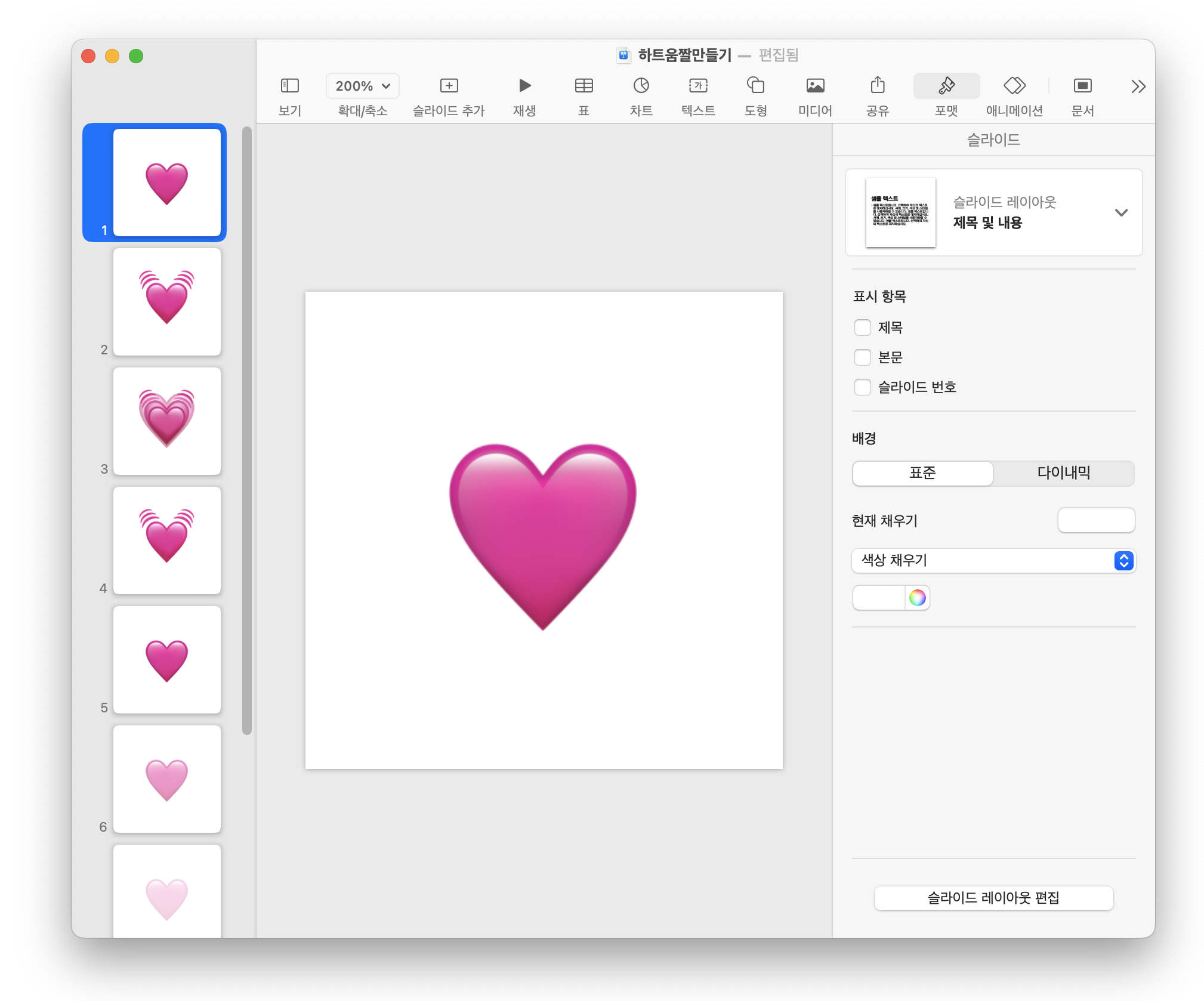Open the 도형 shapes icon

(x=755, y=86)
